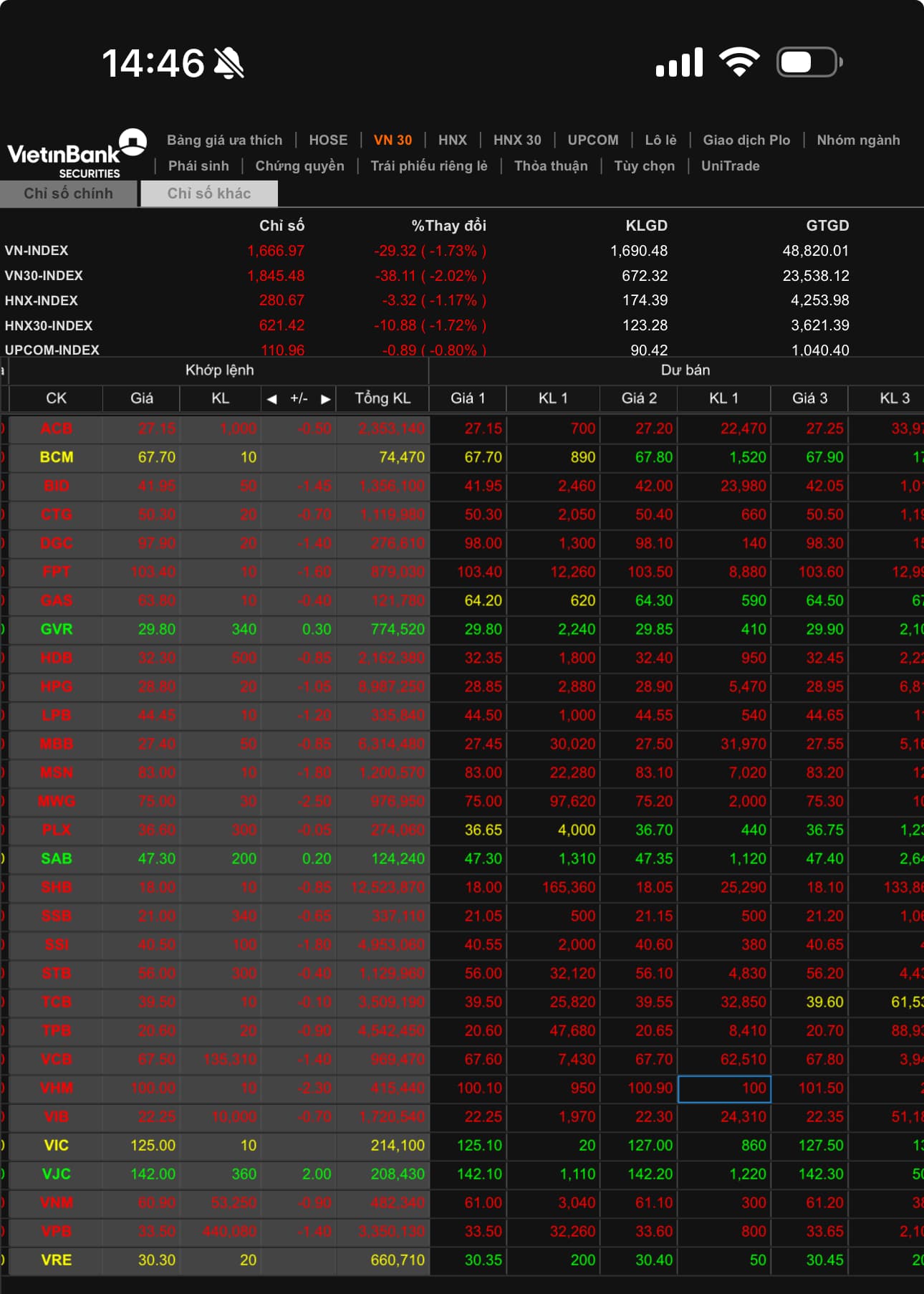
Task: Click the left arrow beside +/- column
Action: click(x=272, y=399)
